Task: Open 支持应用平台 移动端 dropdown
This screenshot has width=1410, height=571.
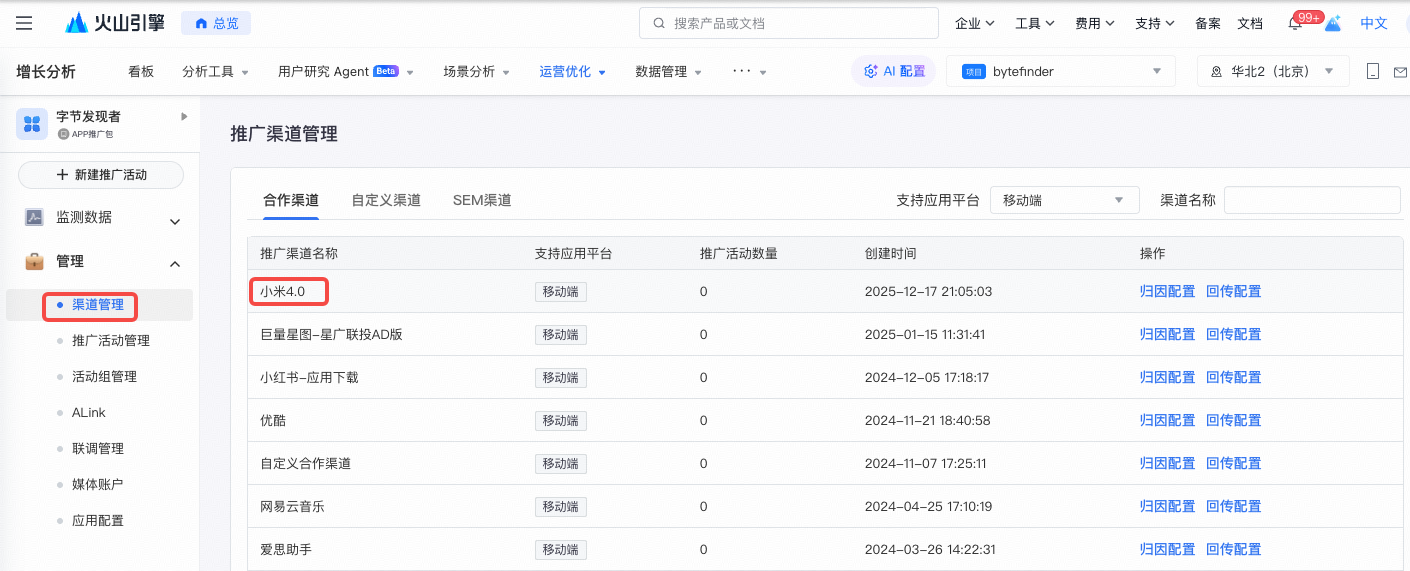Action: [1064, 200]
